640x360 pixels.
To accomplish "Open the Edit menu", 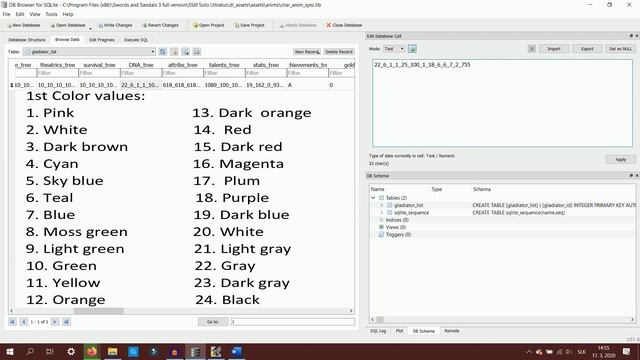I will tap(20, 14).
